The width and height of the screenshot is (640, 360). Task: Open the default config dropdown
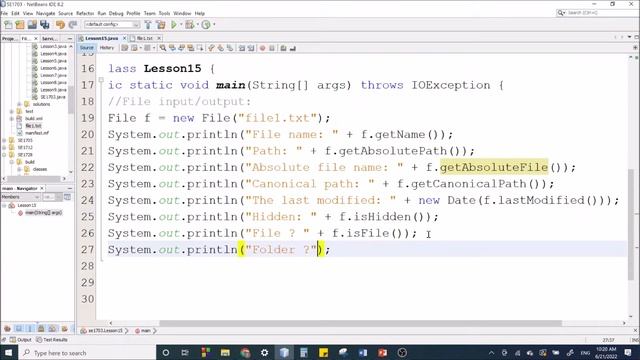point(112,24)
